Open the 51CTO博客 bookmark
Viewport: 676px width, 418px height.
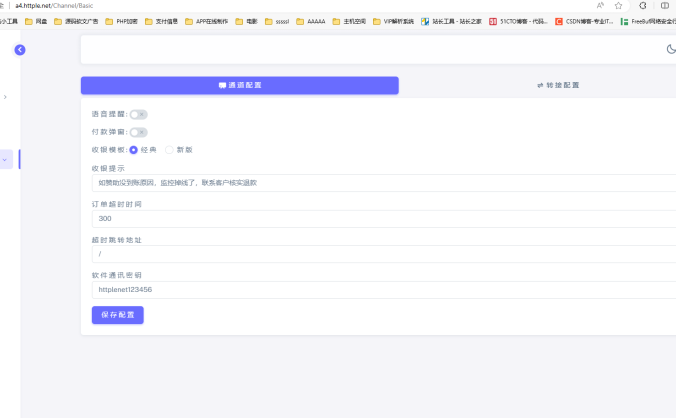pyautogui.click(x=518, y=21)
